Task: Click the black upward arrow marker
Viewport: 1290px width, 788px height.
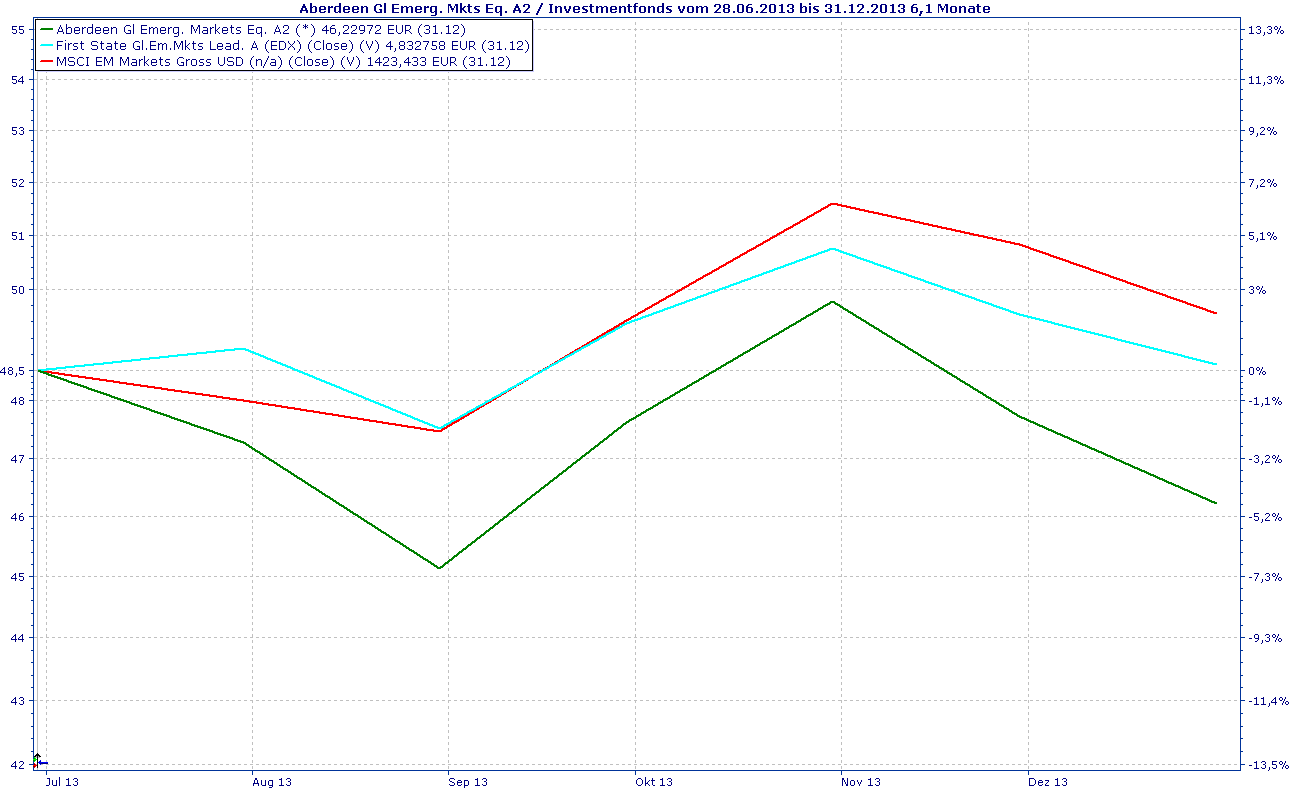Action: [x=37, y=761]
